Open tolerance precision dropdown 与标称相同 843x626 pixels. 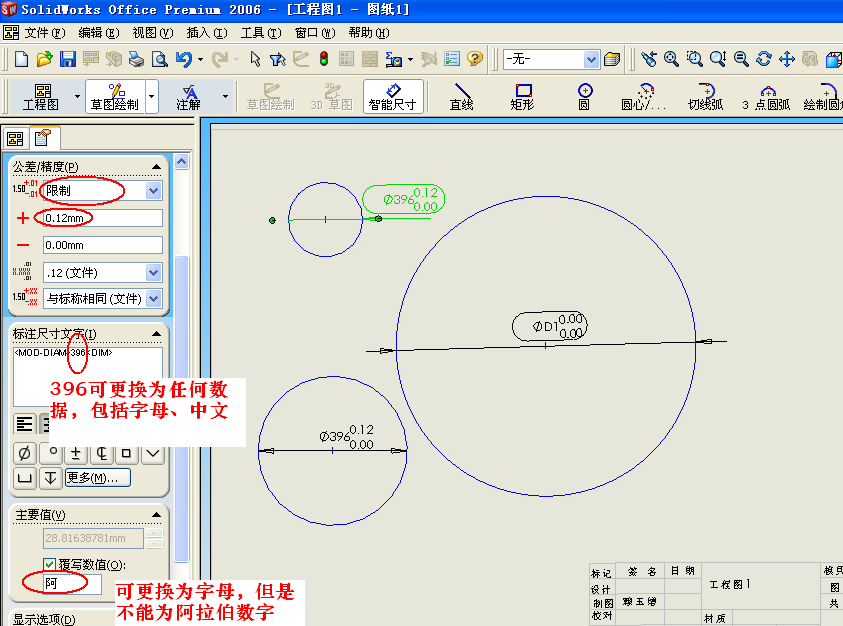(154, 298)
